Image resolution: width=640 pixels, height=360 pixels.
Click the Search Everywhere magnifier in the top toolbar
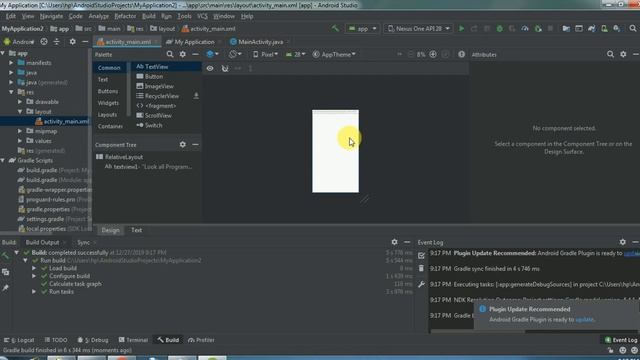coord(633,29)
